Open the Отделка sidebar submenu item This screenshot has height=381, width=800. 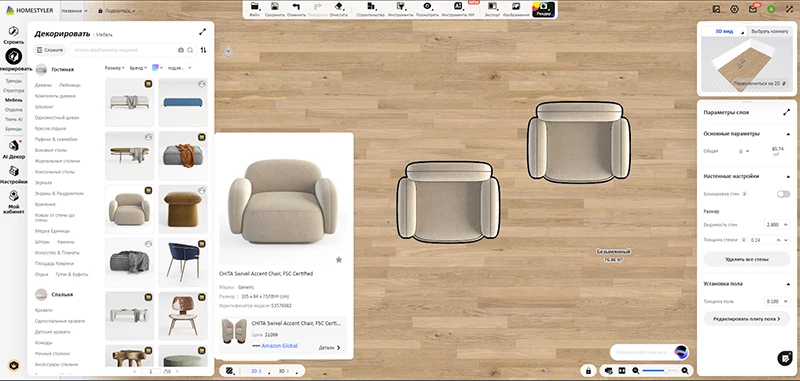[14, 110]
